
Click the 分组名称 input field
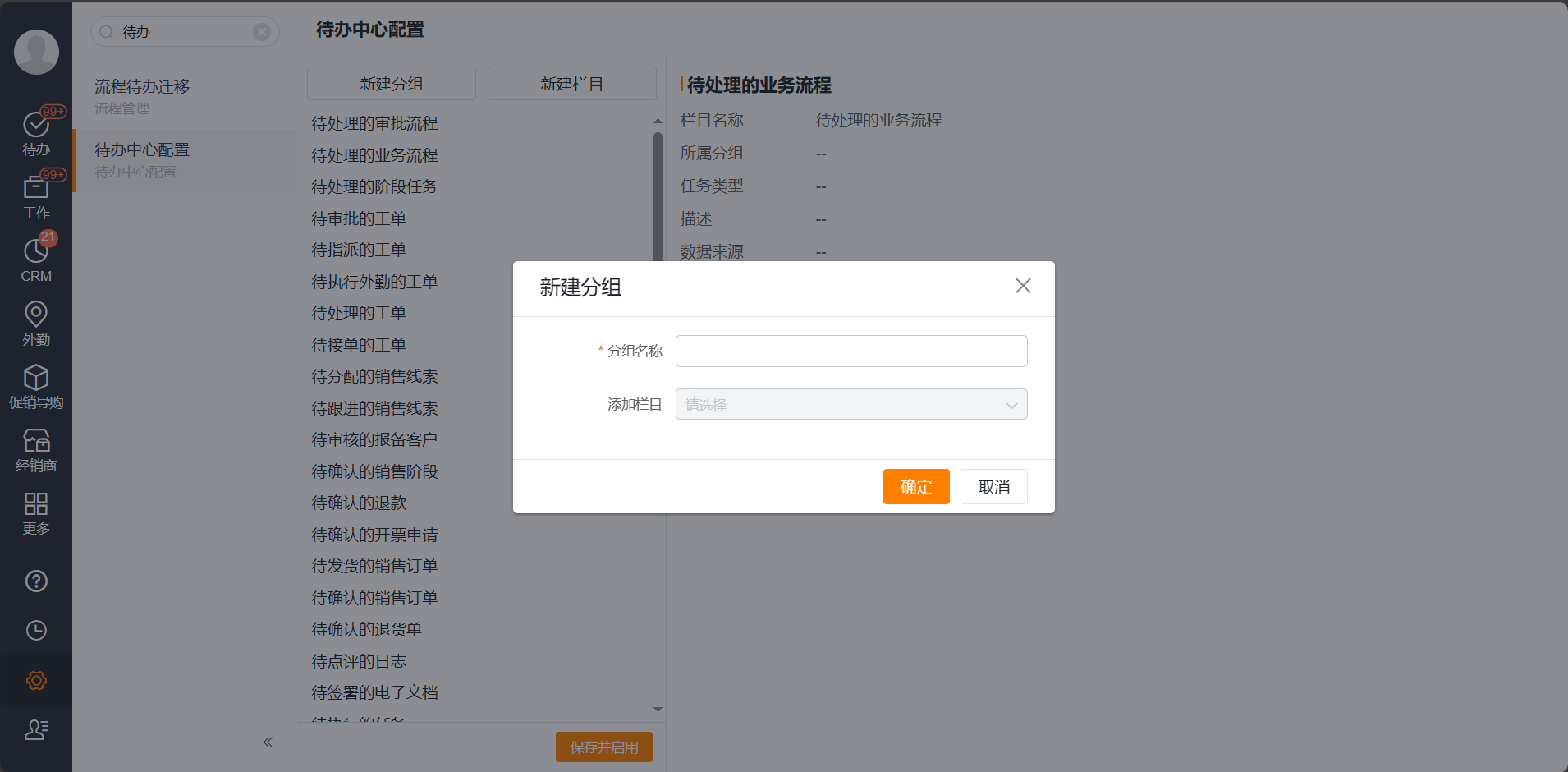pos(851,351)
